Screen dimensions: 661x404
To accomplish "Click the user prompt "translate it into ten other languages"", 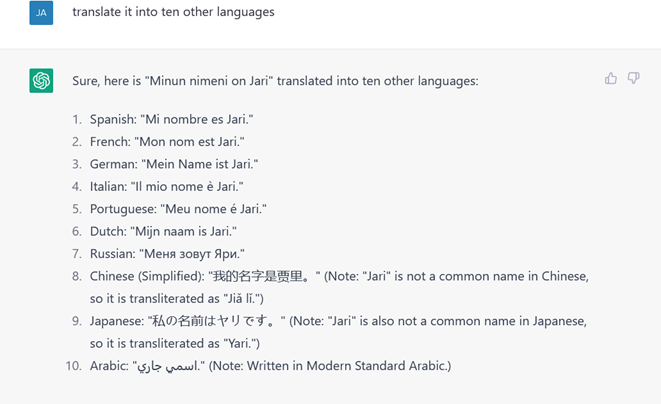I will coord(173,12).
